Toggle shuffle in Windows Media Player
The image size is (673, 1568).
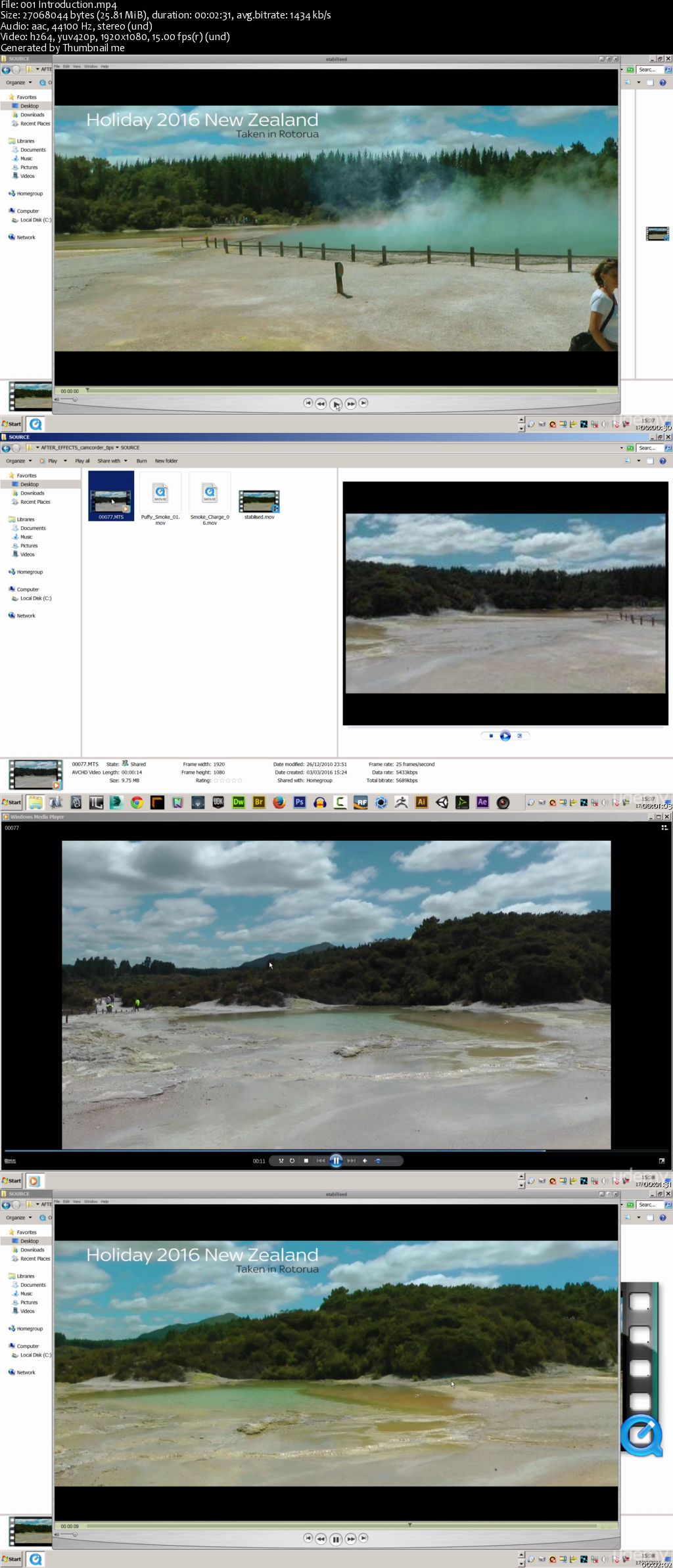click(281, 1161)
